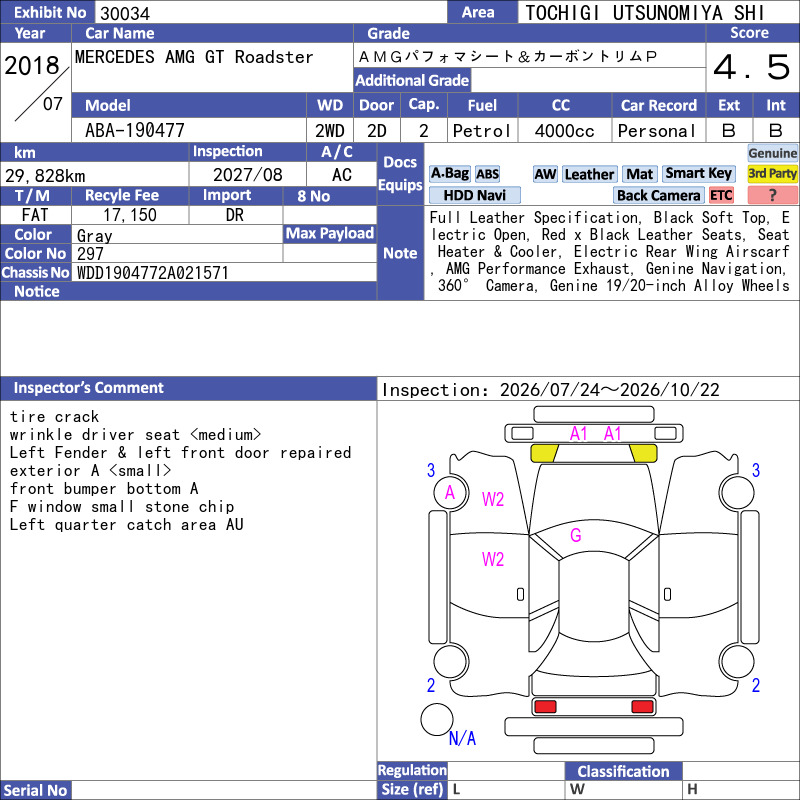Click color number 297
Viewport: 800px width, 800px height.
[90, 254]
